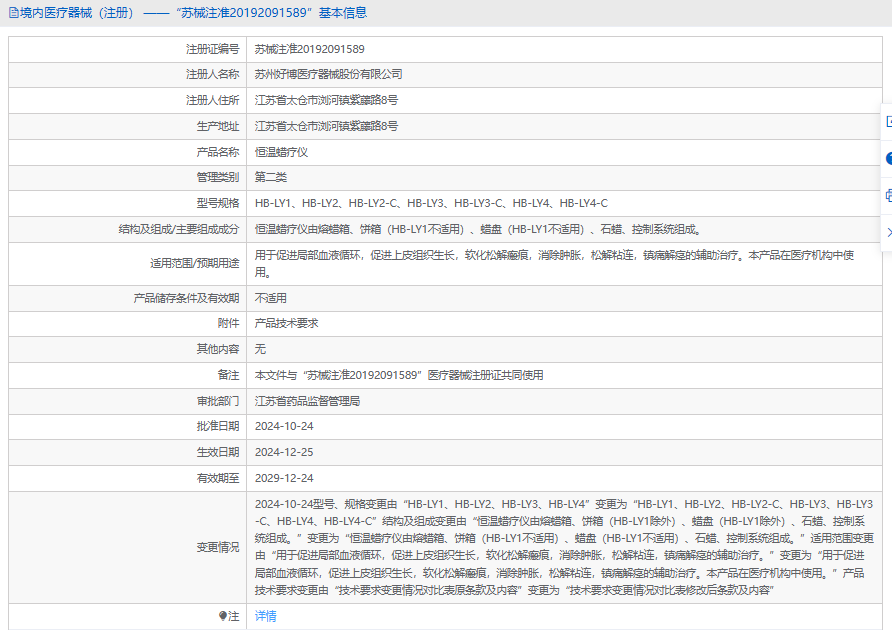Click the 型号规格 label
892x630 pixels.
click(218, 203)
